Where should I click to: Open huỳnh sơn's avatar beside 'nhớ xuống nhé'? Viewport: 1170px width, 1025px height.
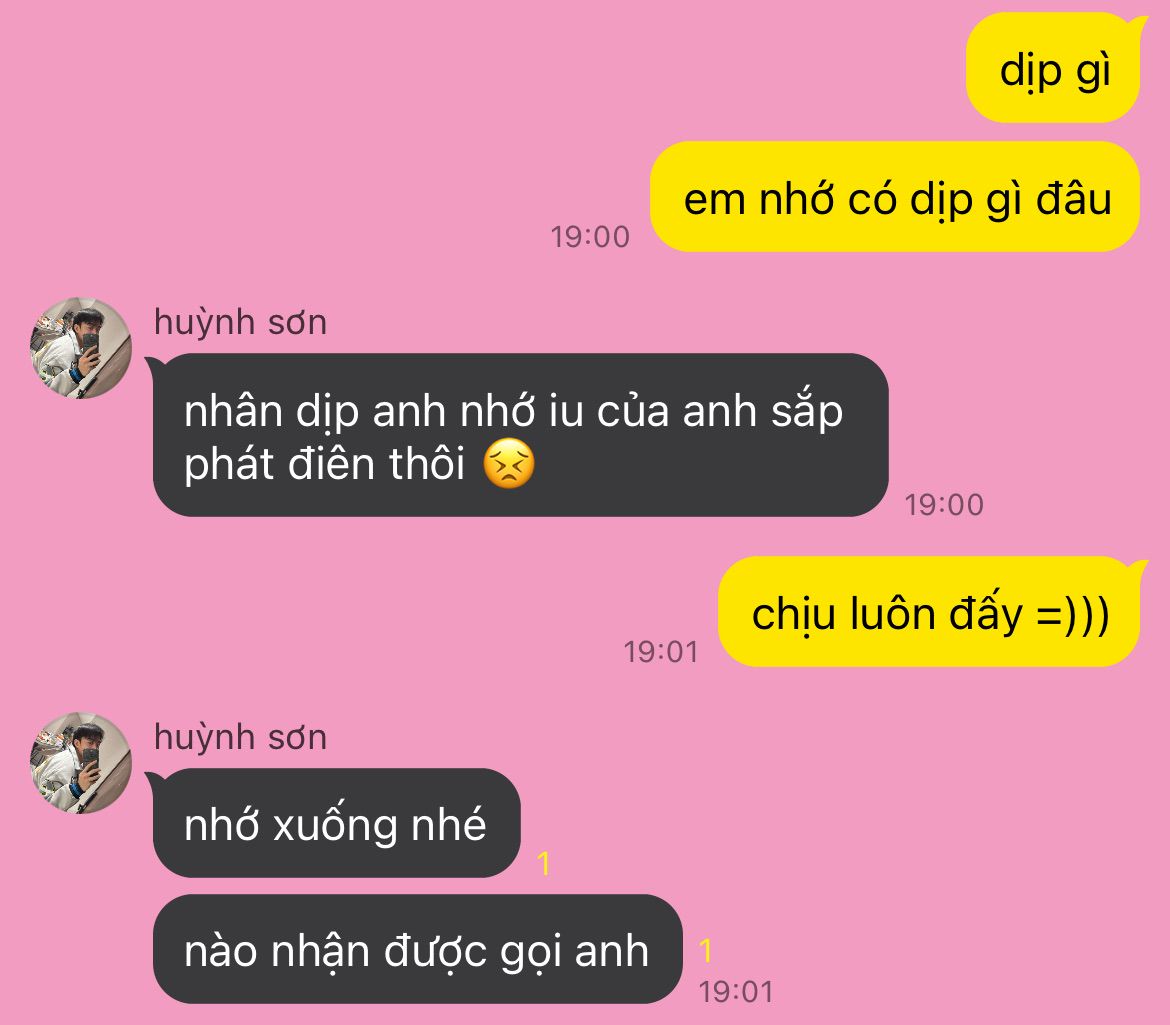(x=81, y=763)
